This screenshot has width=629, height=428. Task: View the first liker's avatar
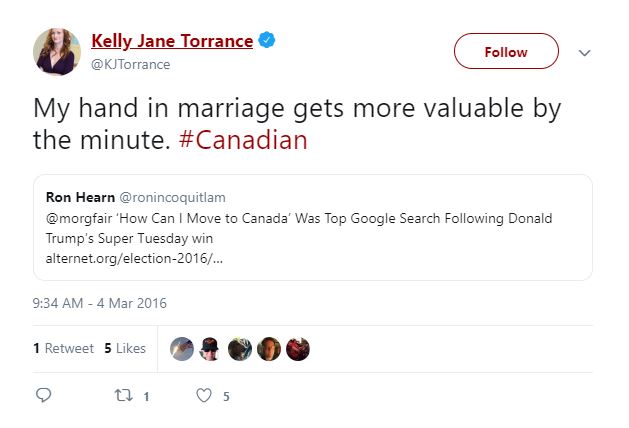pyautogui.click(x=181, y=348)
